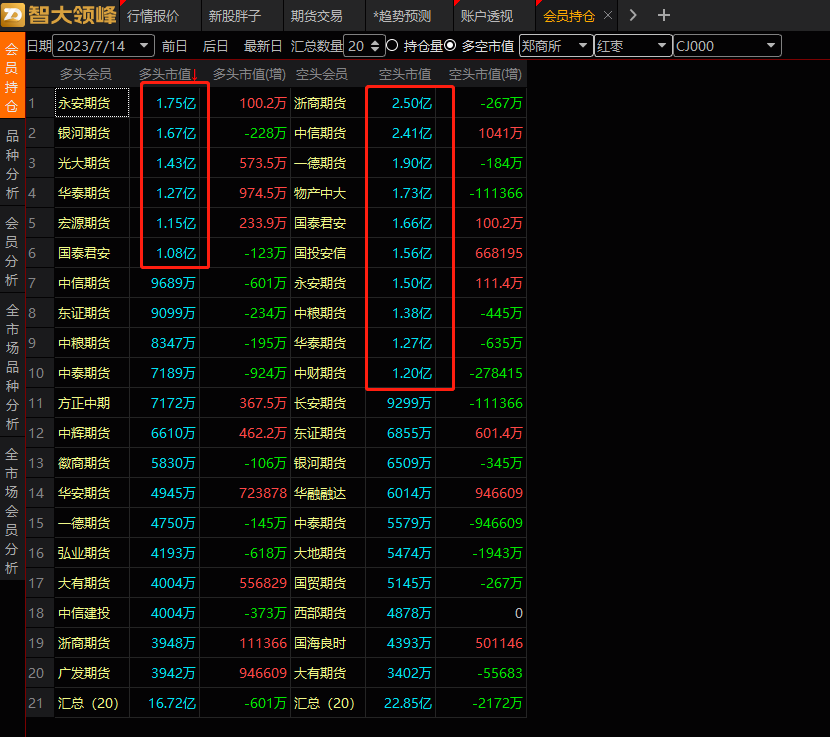Click 大地期货 short member cell
This screenshot has width=830, height=737.
click(328, 553)
